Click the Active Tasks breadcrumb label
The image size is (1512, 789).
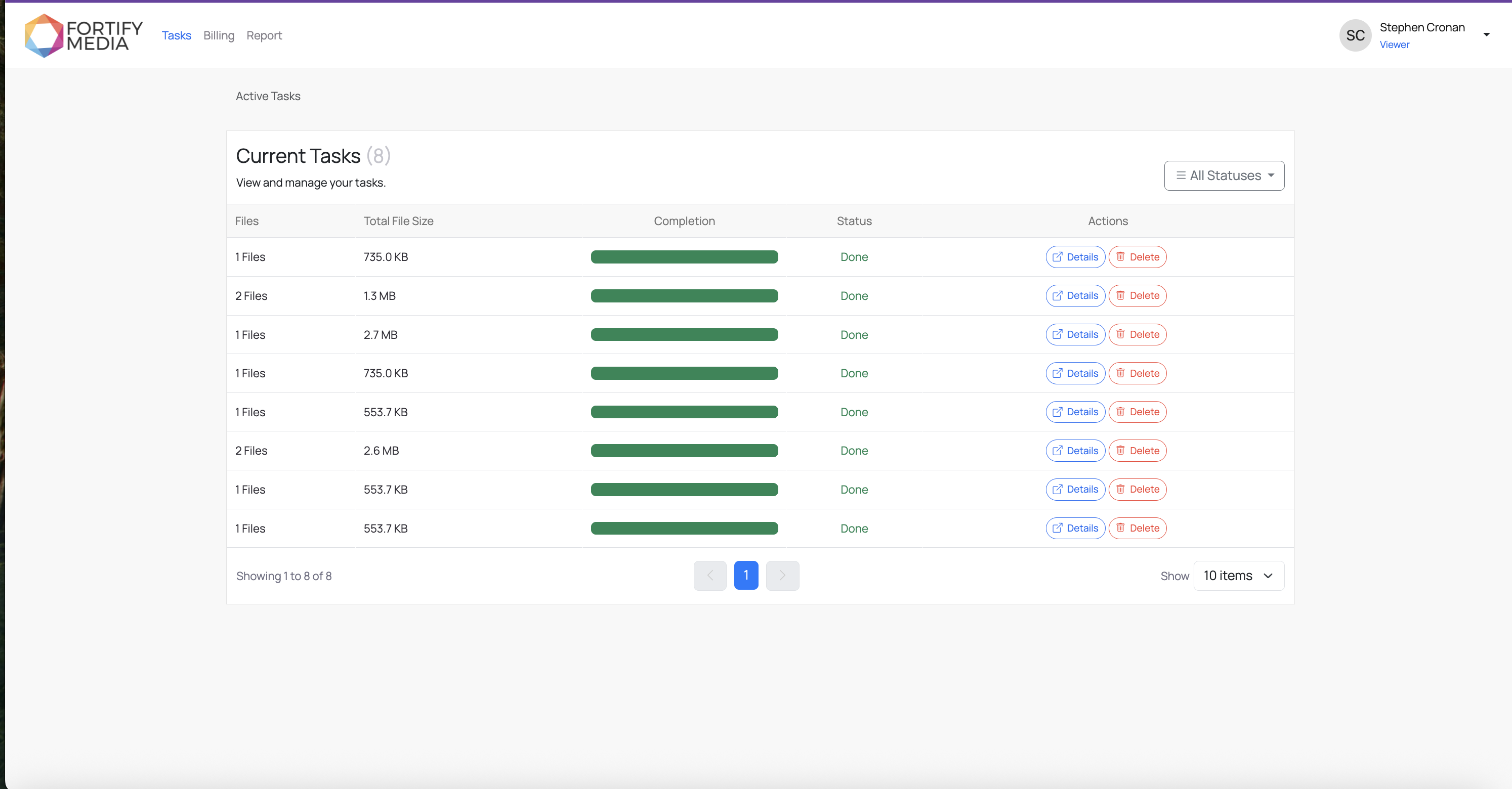[268, 96]
